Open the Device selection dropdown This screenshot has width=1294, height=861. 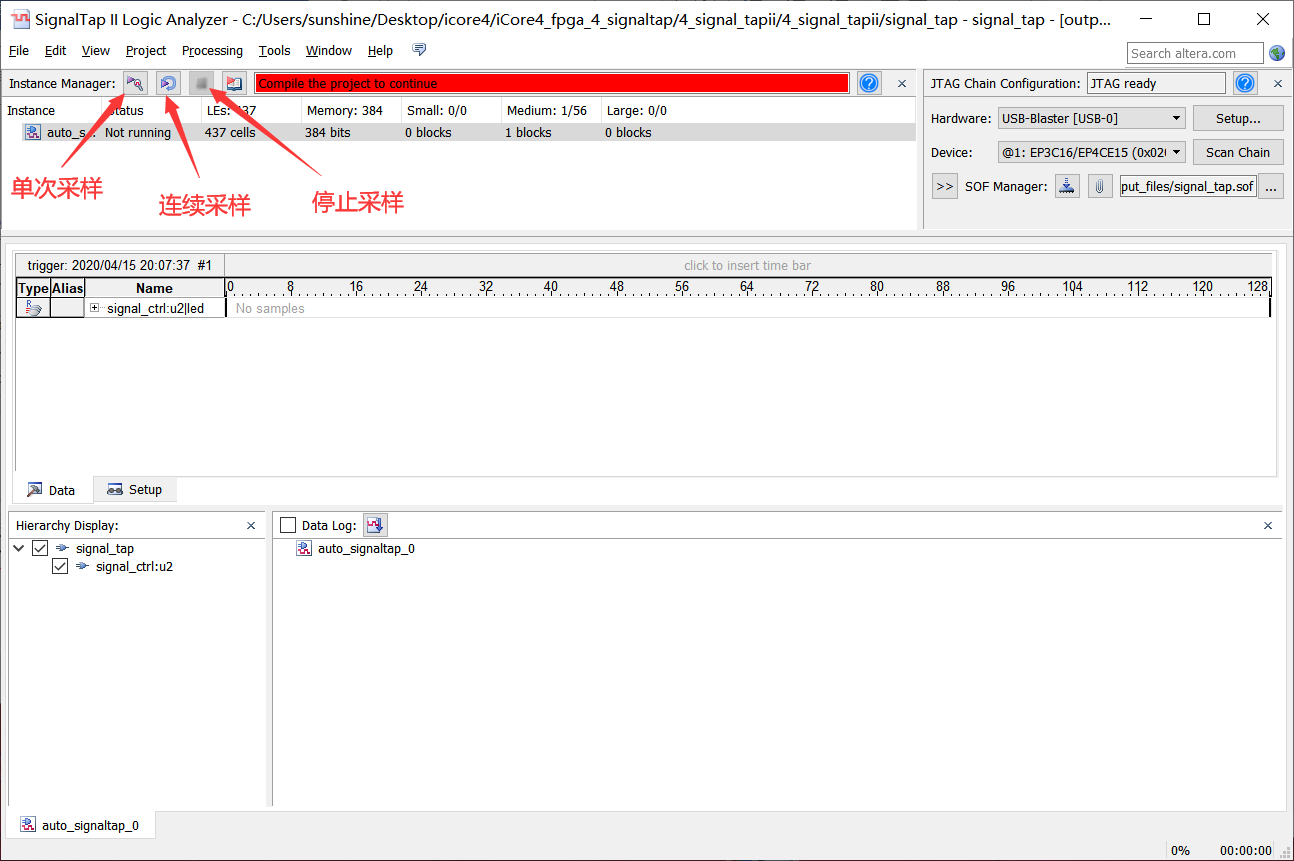click(x=1091, y=152)
